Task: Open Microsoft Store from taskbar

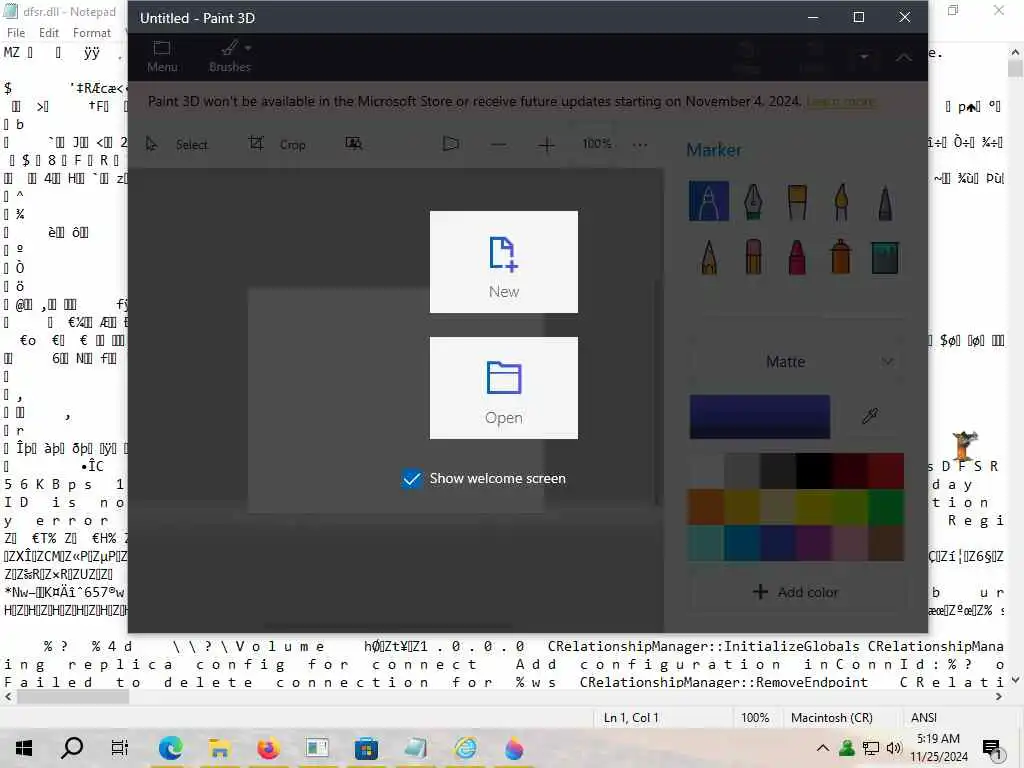Action: (366, 748)
